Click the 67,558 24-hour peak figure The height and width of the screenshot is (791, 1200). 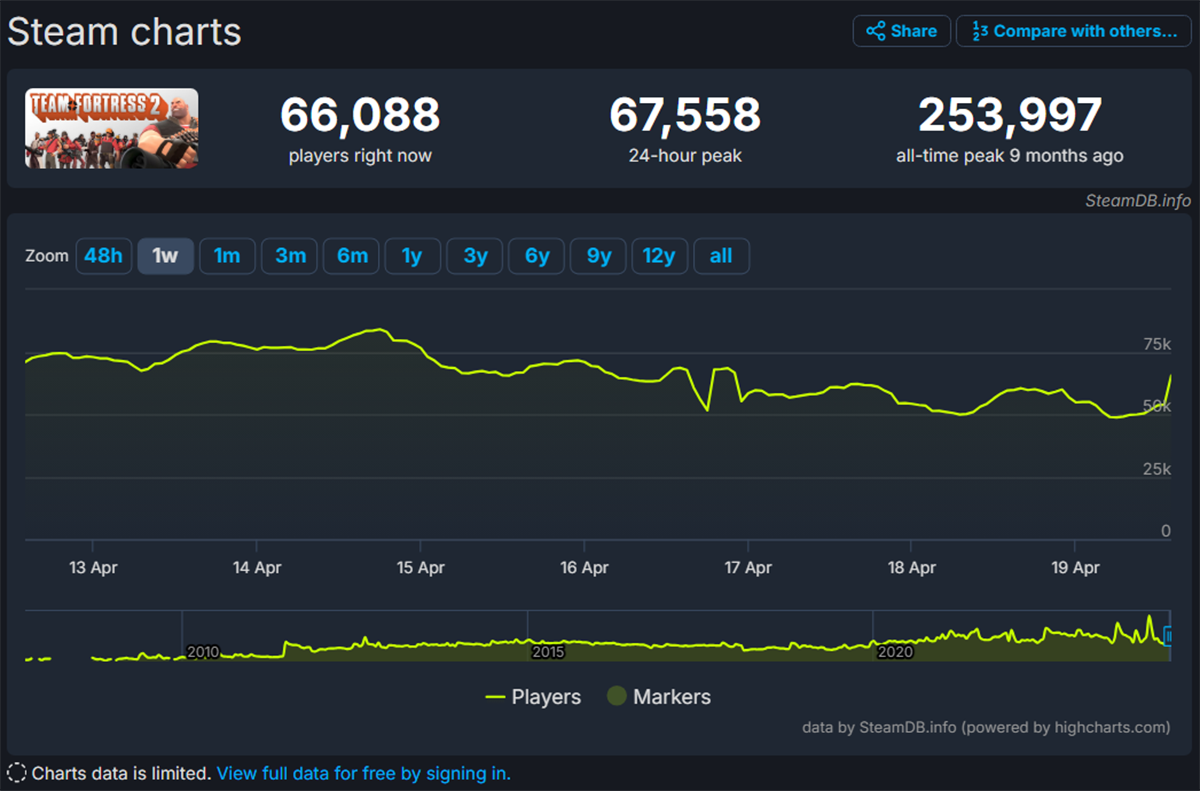[685, 115]
